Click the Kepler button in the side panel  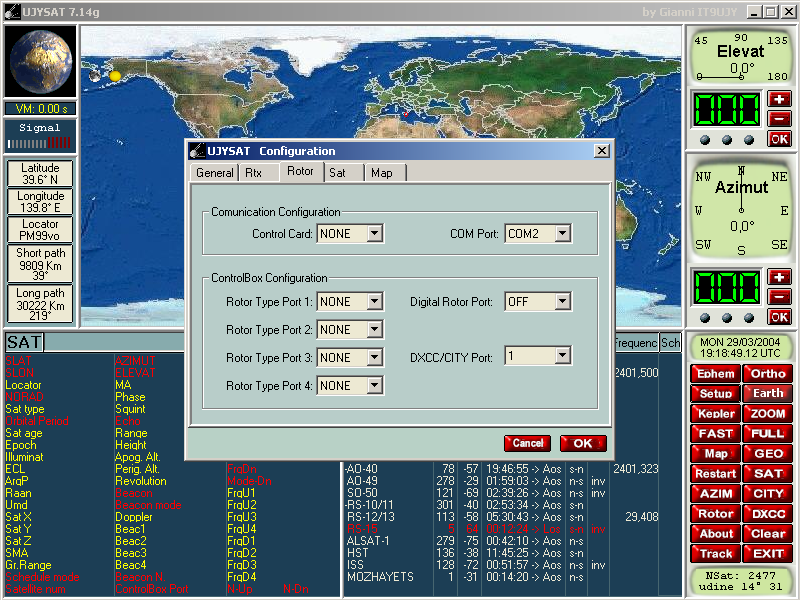[x=716, y=413]
